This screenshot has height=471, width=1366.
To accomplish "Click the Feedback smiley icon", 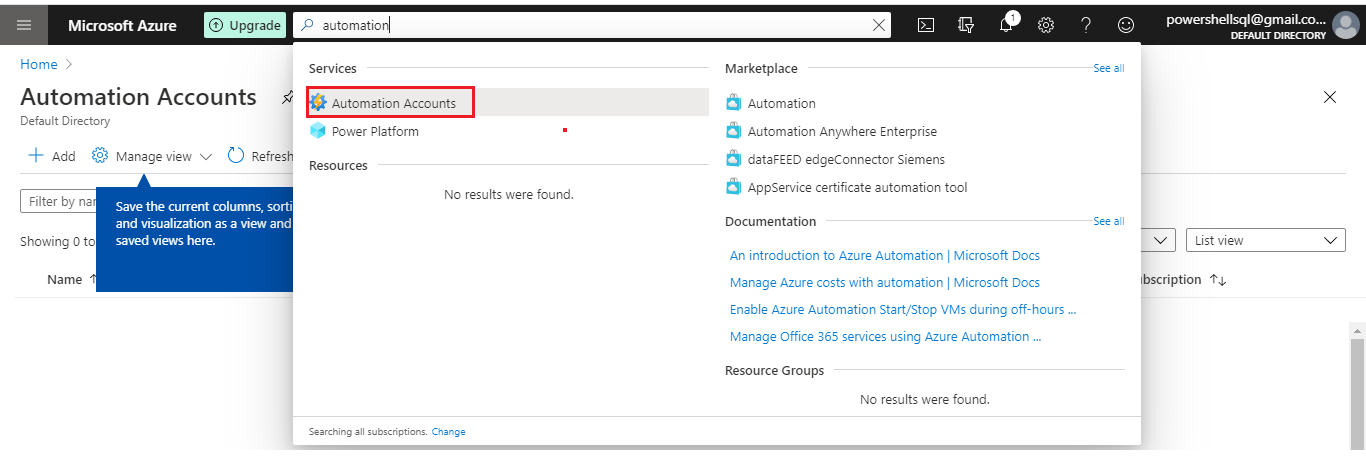I will pyautogui.click(x=1126, y=25).
